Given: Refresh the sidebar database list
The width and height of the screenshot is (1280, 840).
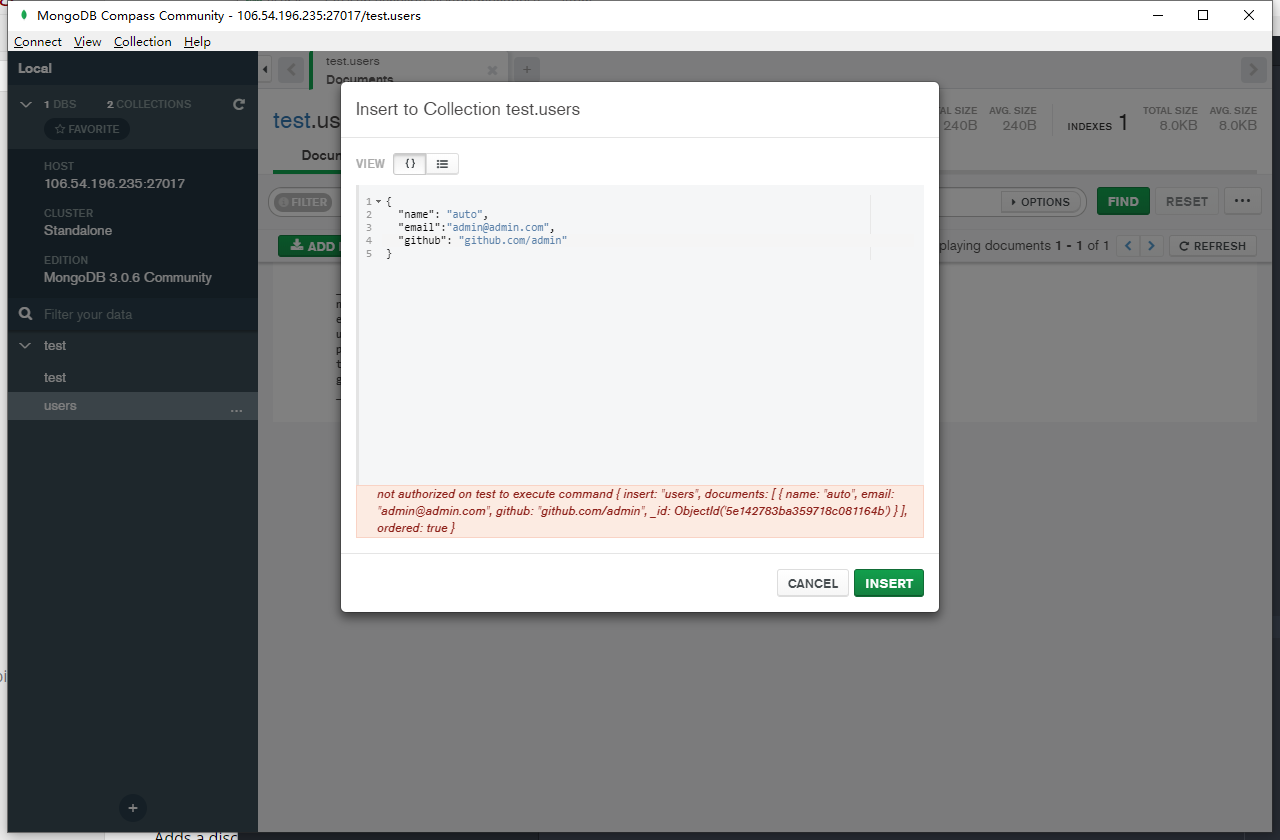Looking at the screenshot, I should [x=238, y=103].
